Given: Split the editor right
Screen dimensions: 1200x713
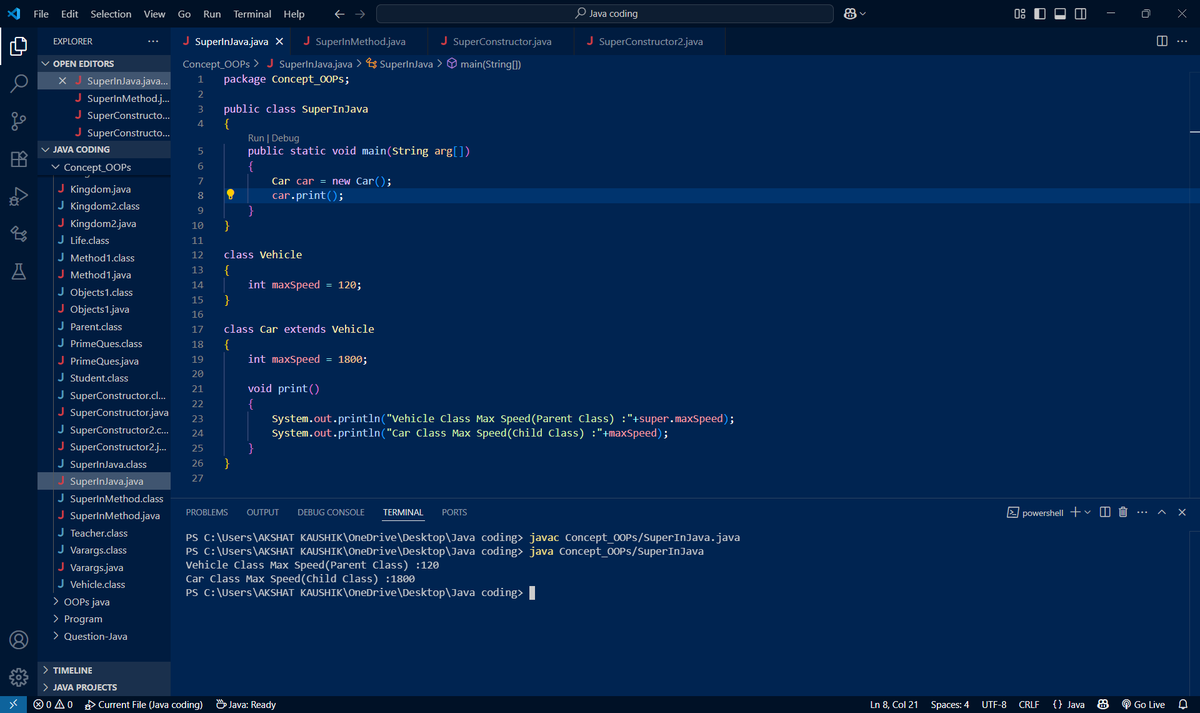Looking at the screenshot, I should (1161, 41).
